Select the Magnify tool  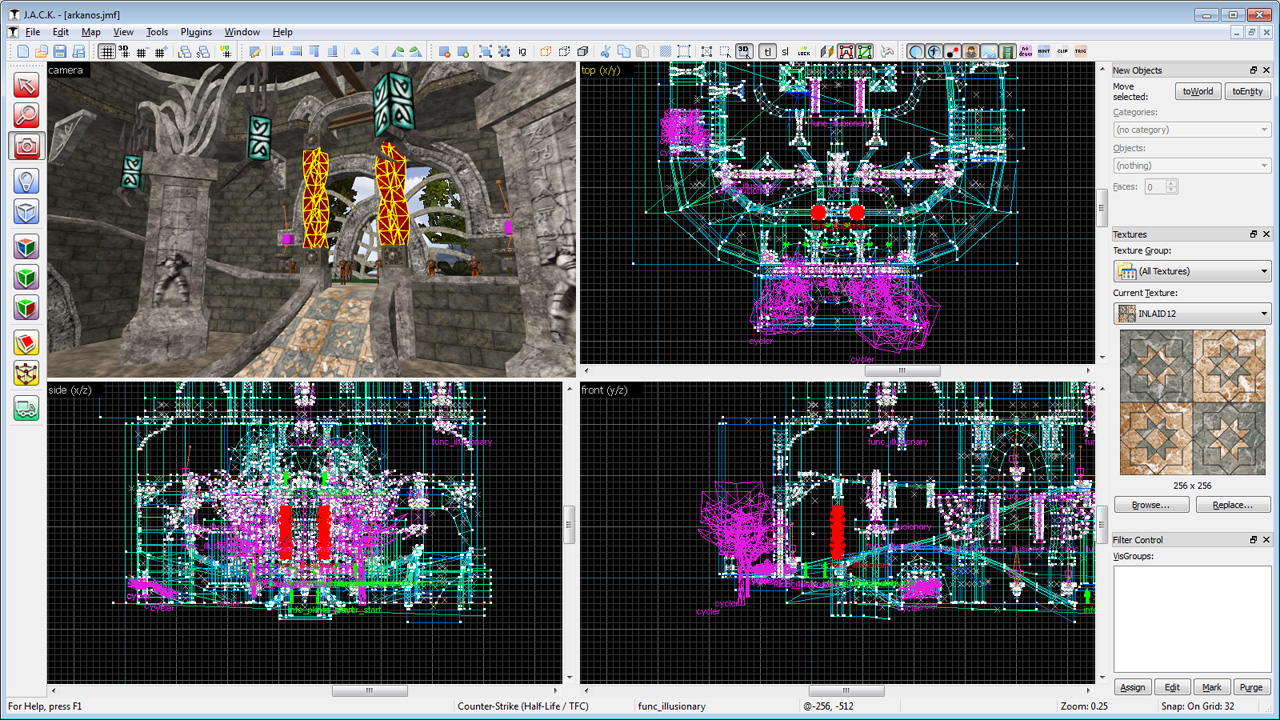click(x=26, y=115)
